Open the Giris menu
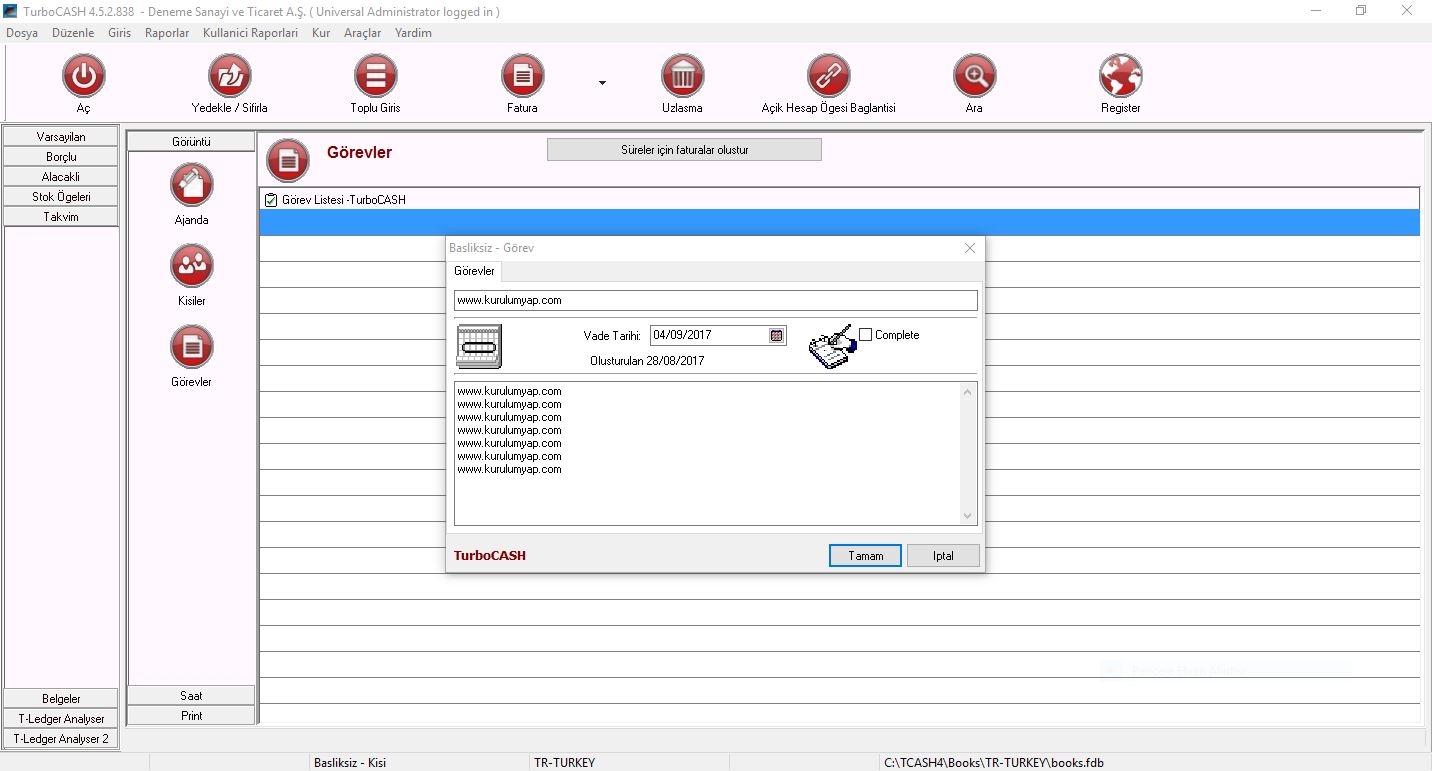The image size is (1432, 771). [120, 33]
